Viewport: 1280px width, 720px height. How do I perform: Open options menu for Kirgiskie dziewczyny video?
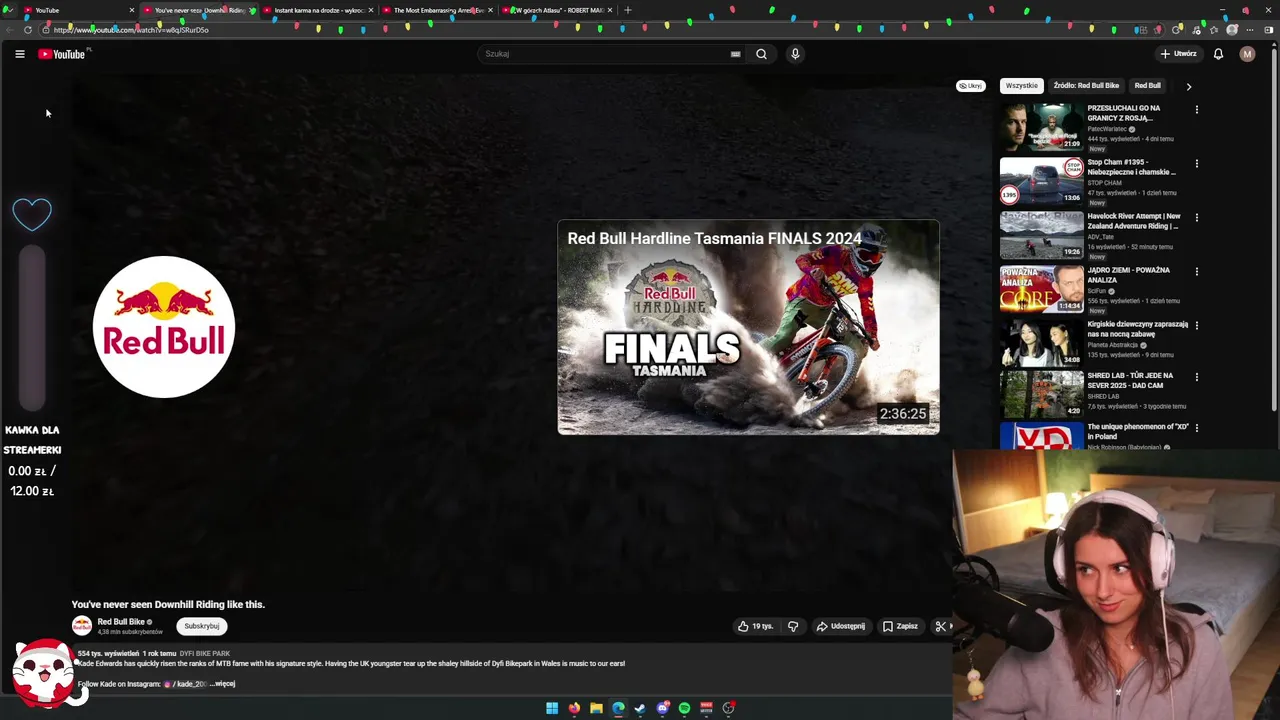pos(1196,325)
